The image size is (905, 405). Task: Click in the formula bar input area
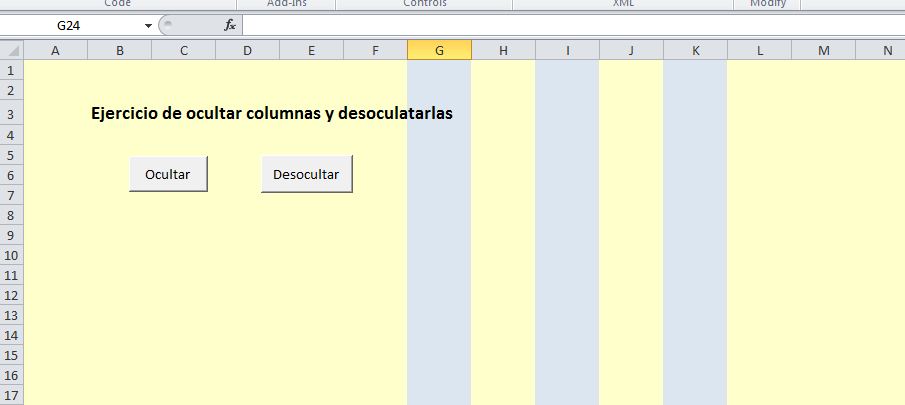pyautogui.click(x=570, y=25)
